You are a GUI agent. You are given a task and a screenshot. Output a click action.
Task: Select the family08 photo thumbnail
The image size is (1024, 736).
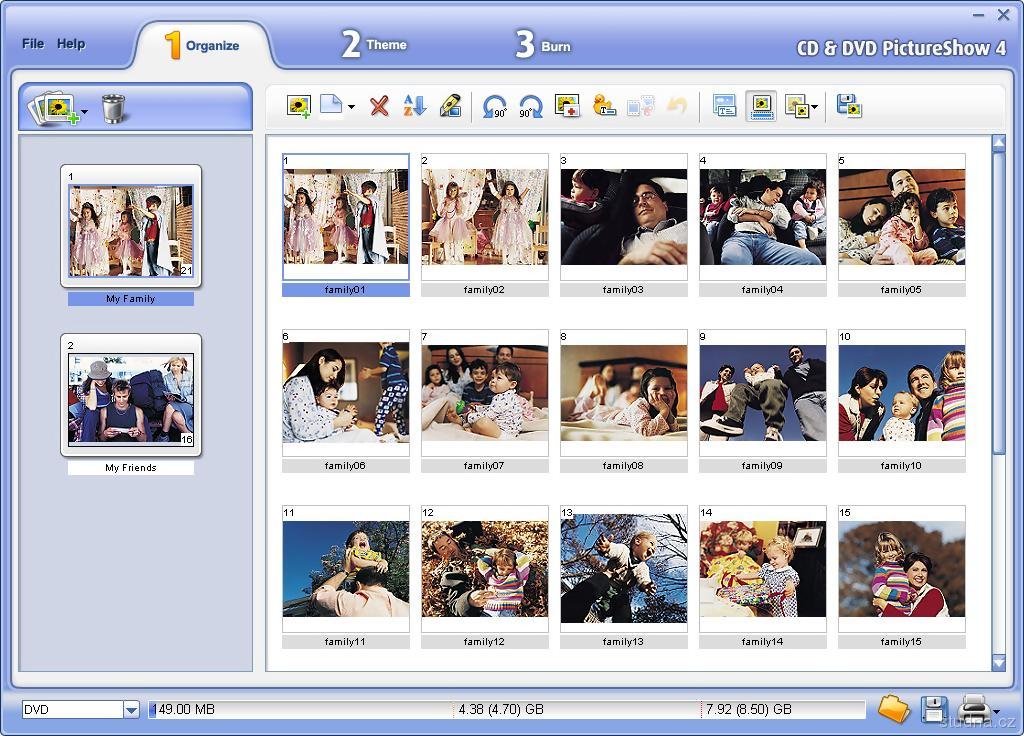(x=623, y=392)
